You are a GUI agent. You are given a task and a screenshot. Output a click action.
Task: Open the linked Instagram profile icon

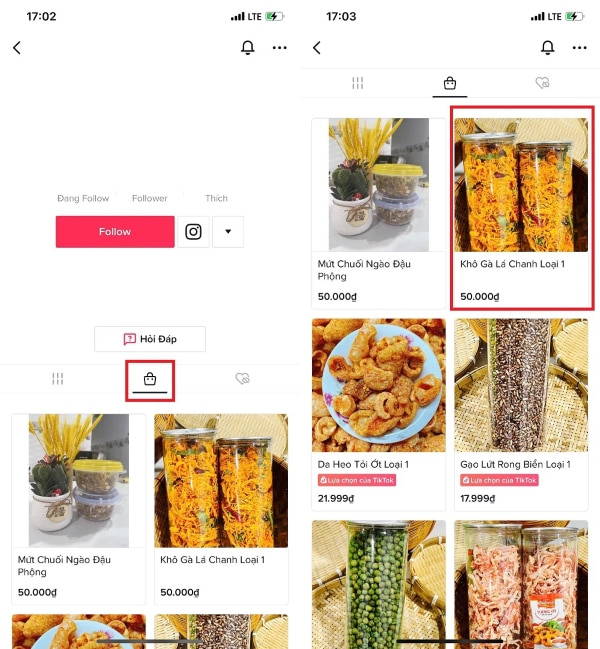[194, 232]
